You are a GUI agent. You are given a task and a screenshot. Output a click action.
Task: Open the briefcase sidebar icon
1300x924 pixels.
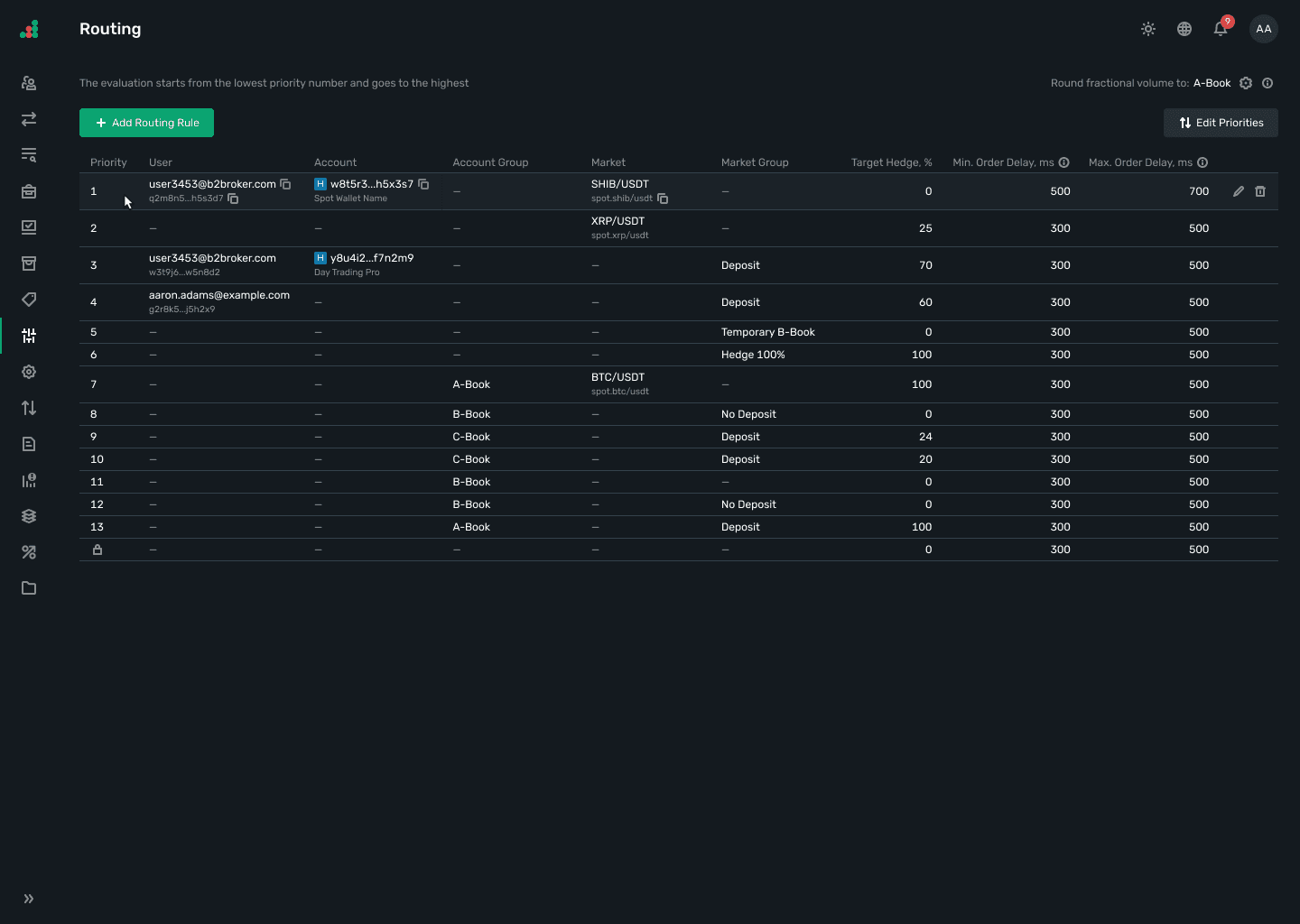pos(29,191)
